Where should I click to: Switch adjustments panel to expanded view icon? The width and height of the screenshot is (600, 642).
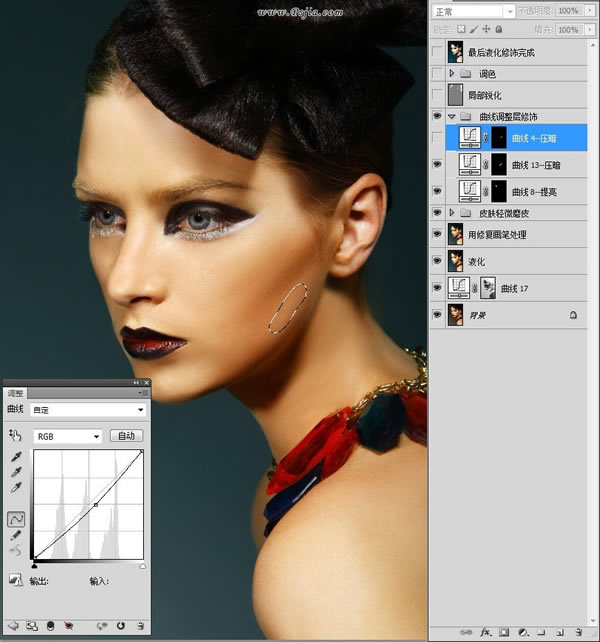click(32, 626)
